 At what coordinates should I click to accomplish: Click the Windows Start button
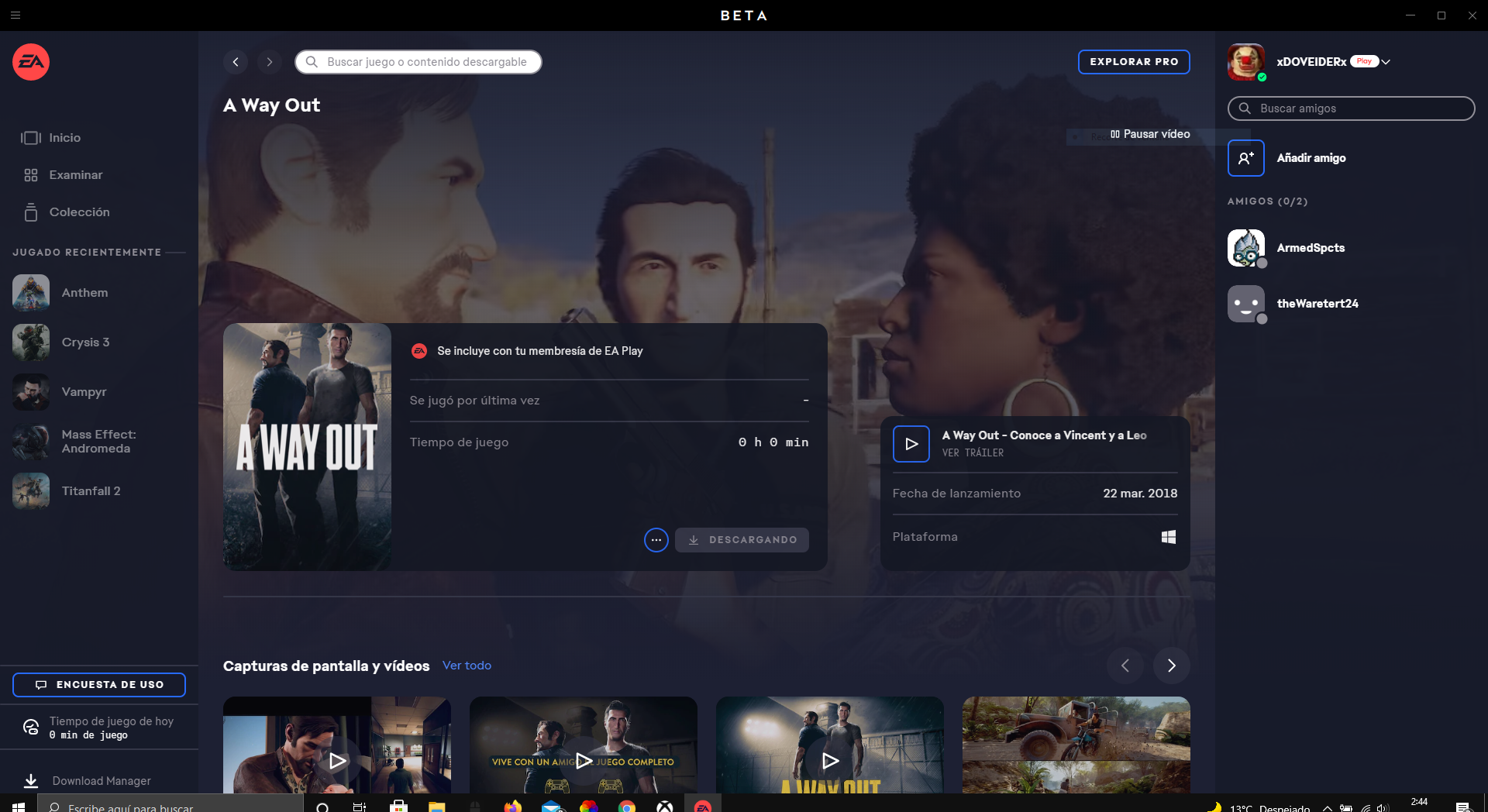19,806
